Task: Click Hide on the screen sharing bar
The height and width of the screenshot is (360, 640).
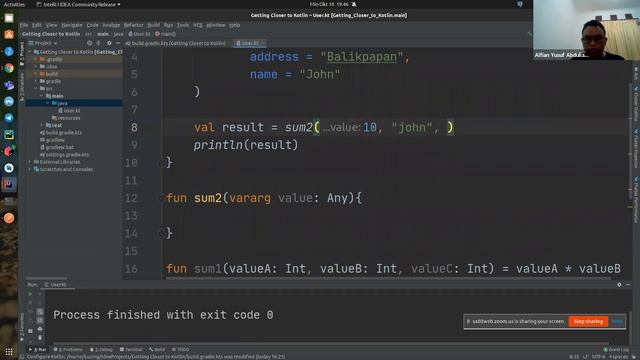Action: [x=617, y=322]
